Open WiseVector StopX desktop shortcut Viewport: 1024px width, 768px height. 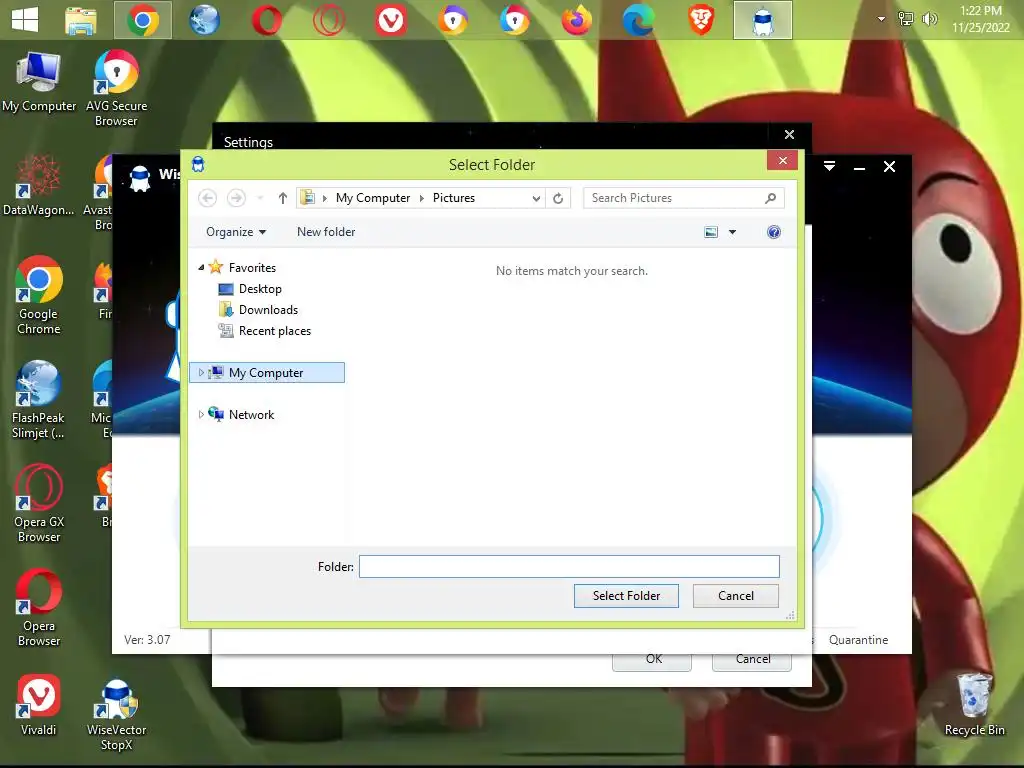click(116, 715)
